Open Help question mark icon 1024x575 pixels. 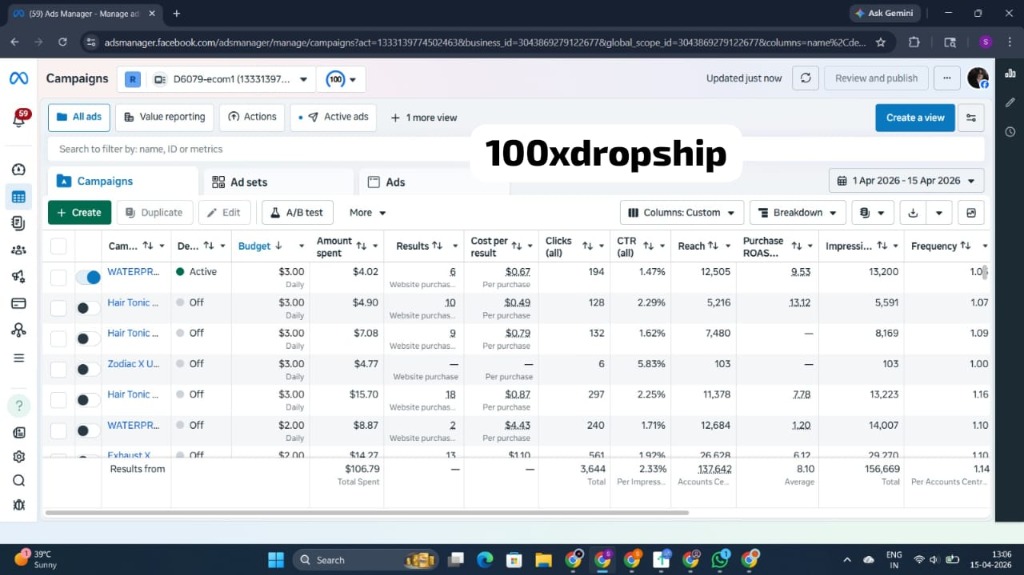click(x=18, y=406)
